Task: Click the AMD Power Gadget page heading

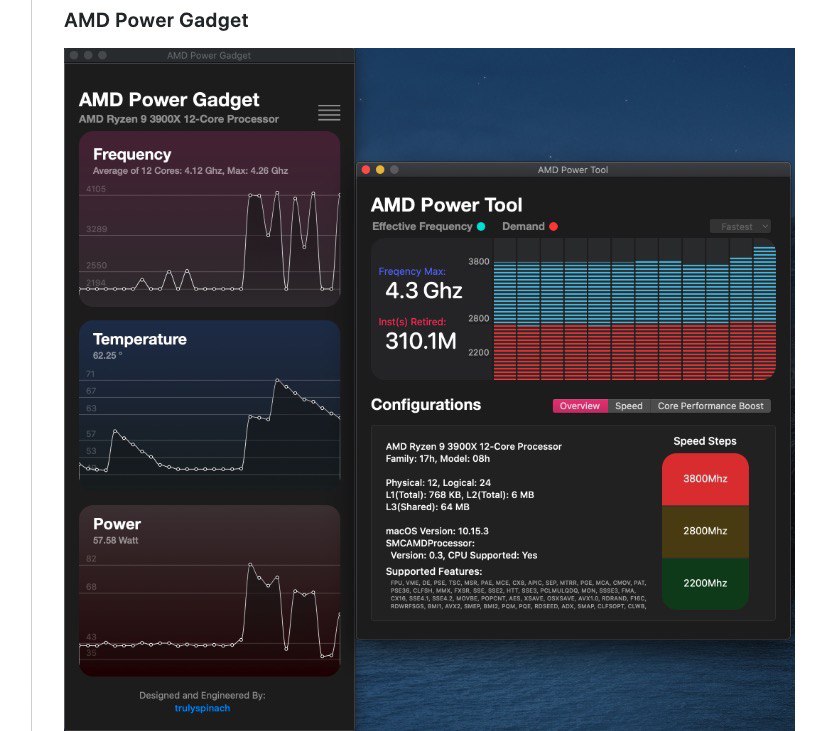Action: click(x=156, y=20)
